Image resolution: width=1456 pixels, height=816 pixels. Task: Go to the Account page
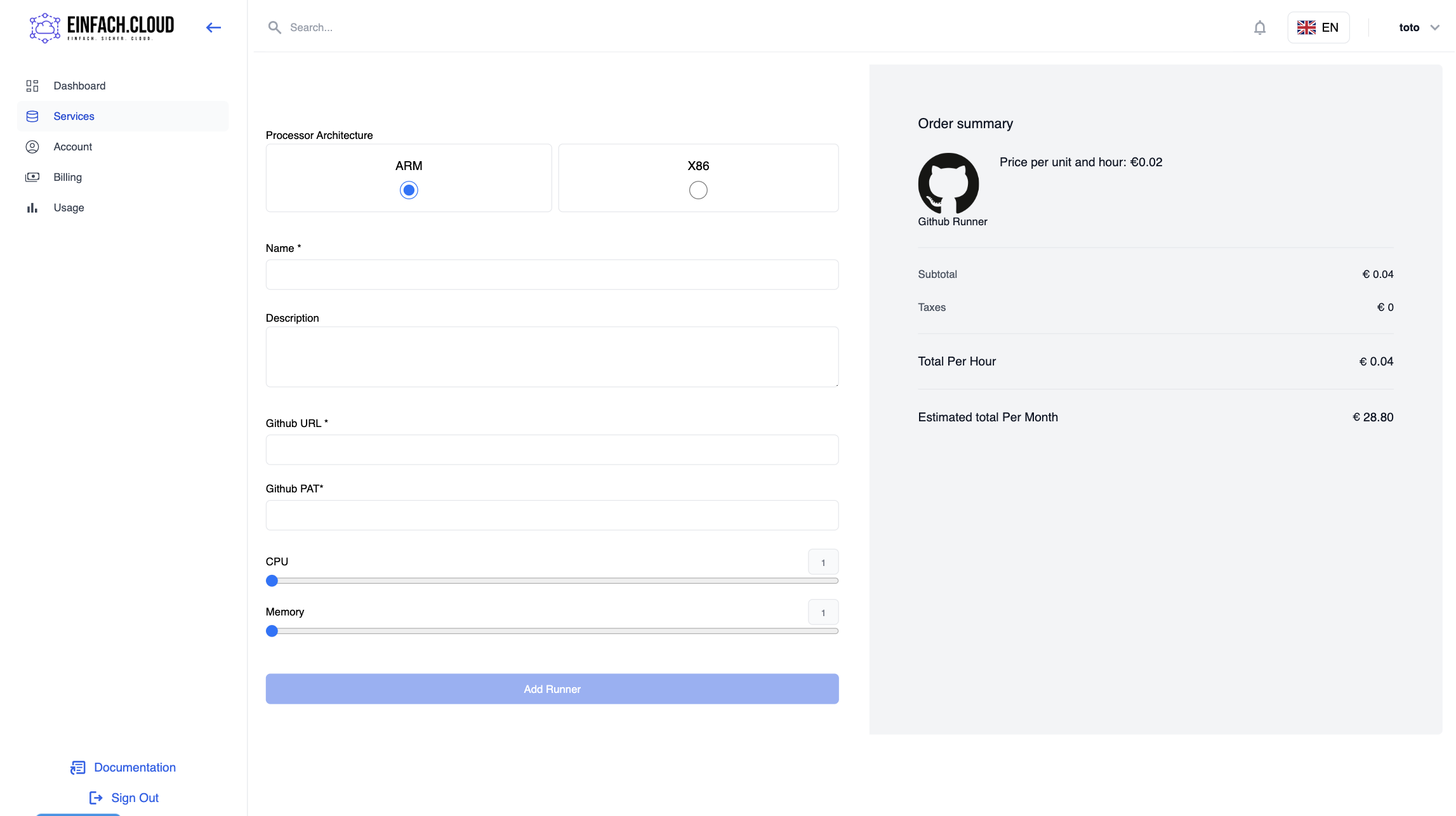(x=72, y=147)
